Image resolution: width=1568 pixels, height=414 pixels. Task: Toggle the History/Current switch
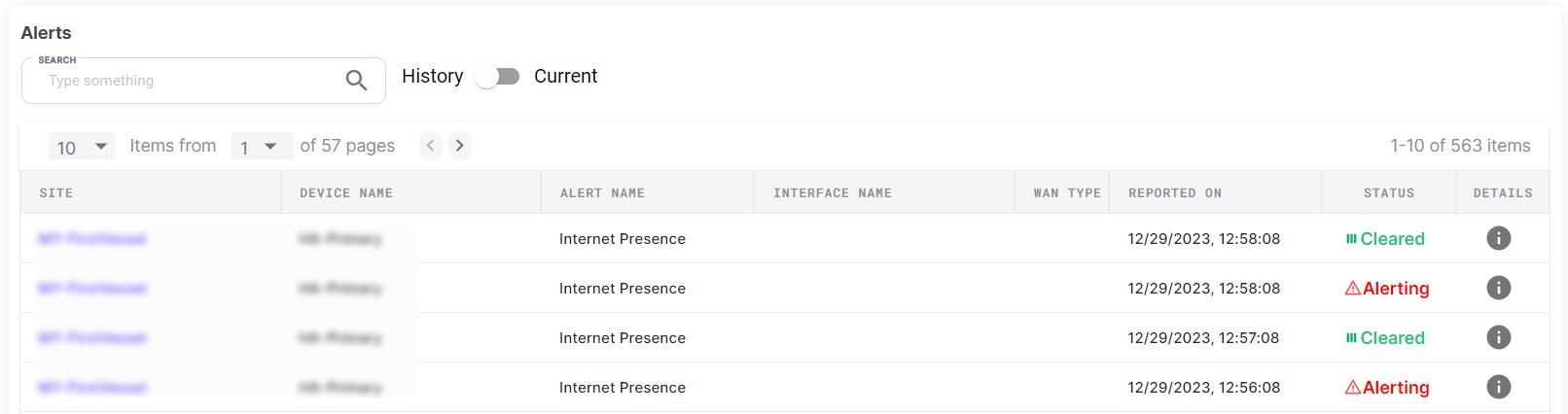point(498,77)
